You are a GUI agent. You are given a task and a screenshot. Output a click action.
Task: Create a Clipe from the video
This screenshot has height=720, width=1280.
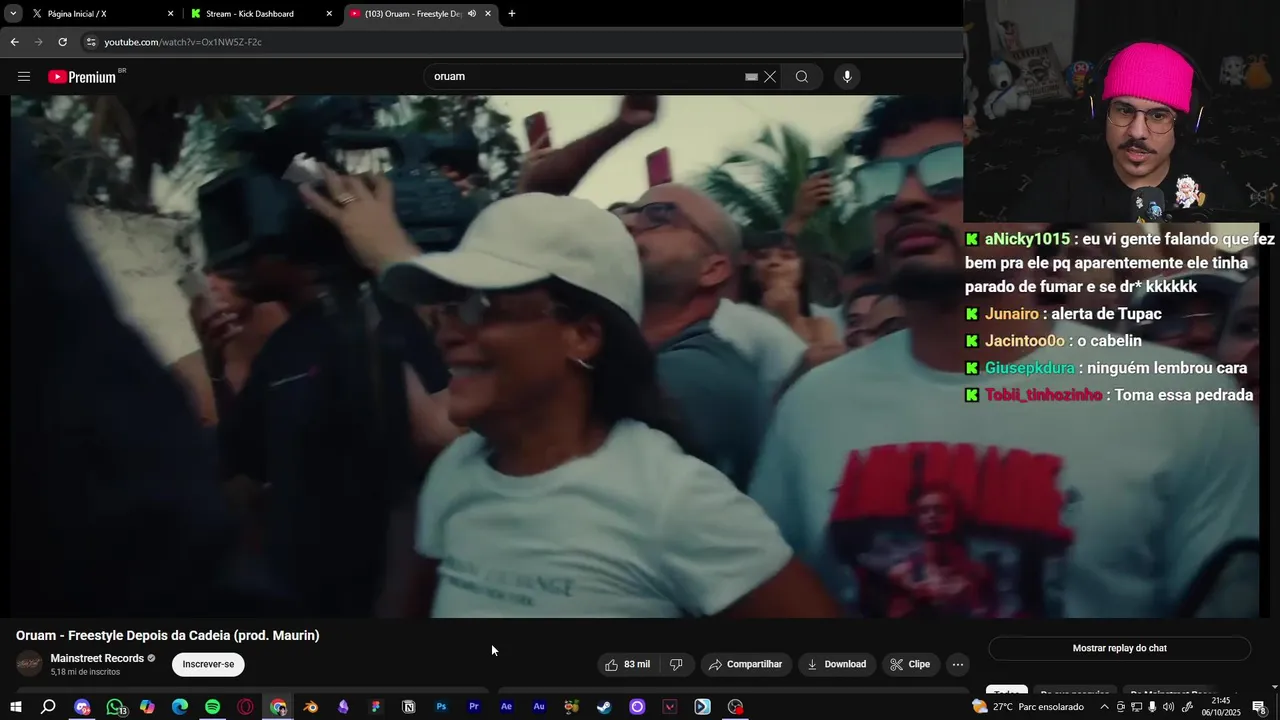[x=910, y=664]
